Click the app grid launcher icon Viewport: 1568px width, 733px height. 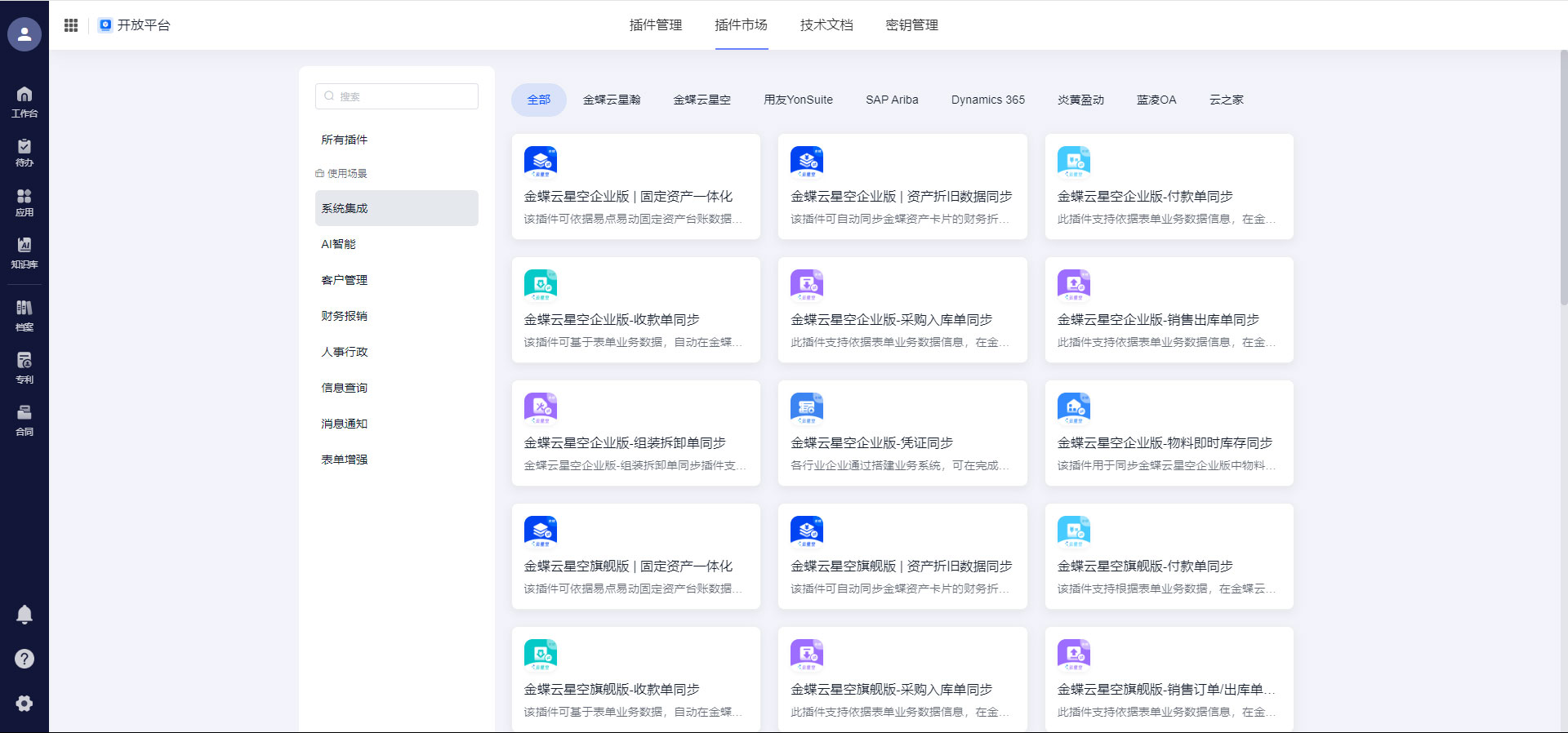pos(71,25)
